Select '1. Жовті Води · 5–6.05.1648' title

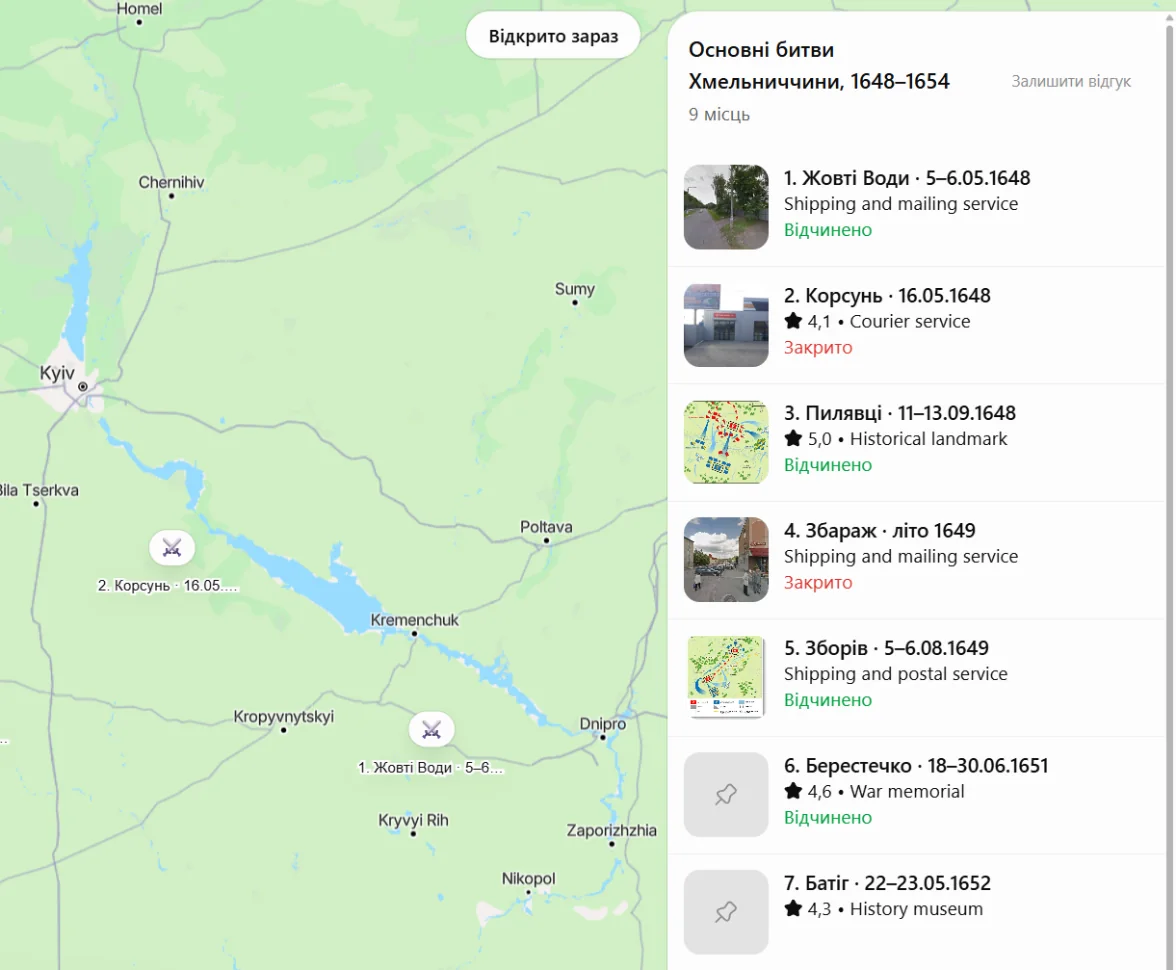coord(907,178)
